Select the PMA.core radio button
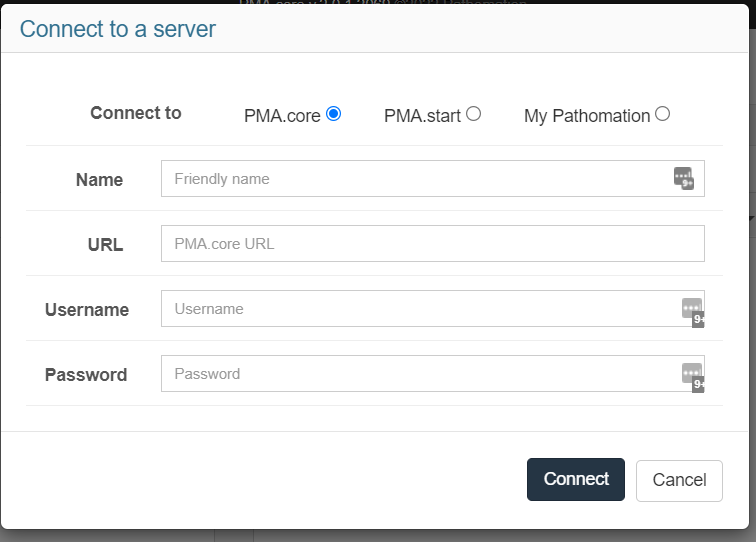 (334, 114)
